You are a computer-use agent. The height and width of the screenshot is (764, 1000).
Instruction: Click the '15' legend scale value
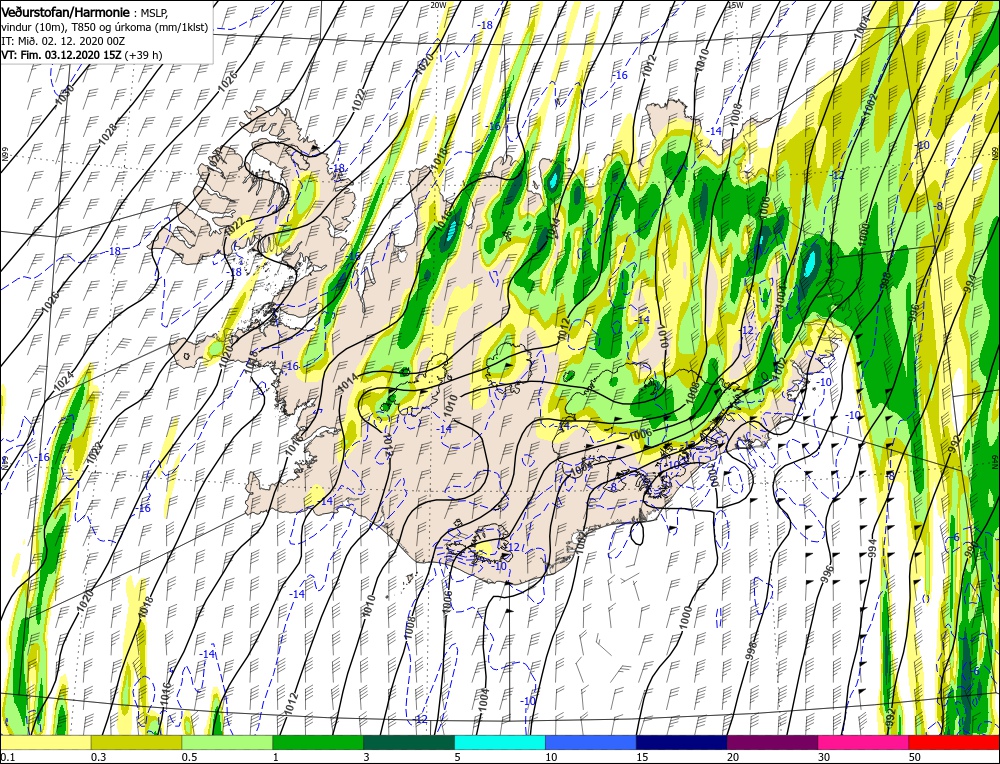click(642, 757)
